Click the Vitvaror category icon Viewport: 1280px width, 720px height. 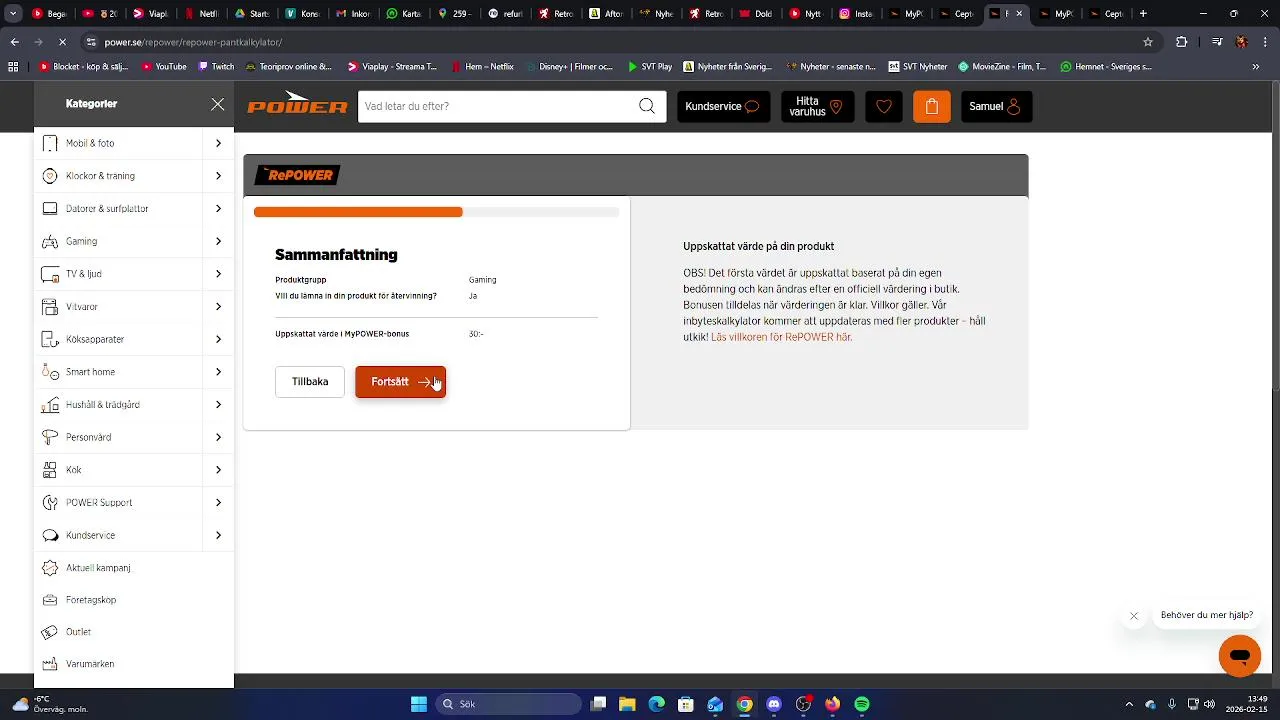50,307
